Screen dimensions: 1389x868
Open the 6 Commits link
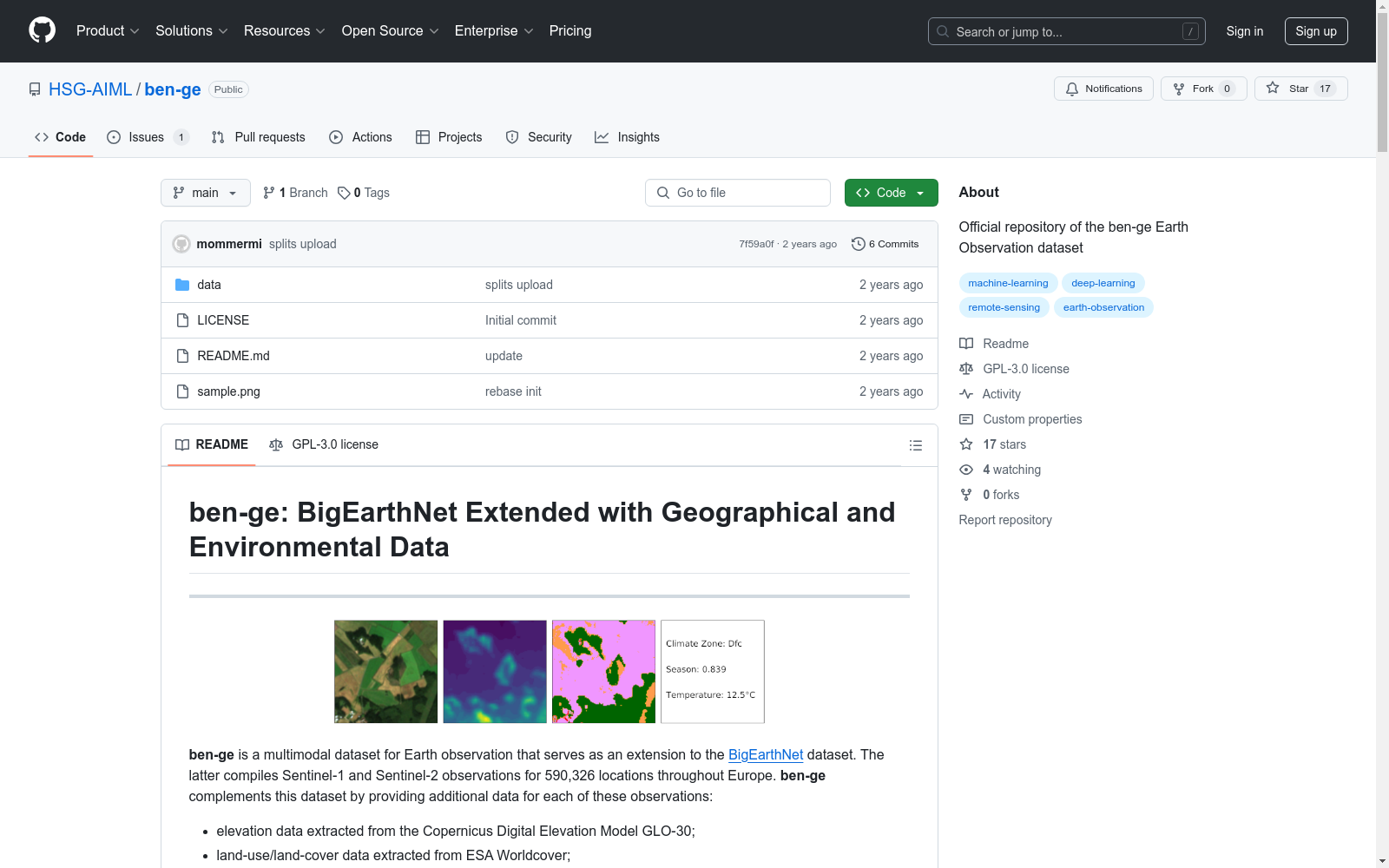pyautogui.click(x=885, y=244)
